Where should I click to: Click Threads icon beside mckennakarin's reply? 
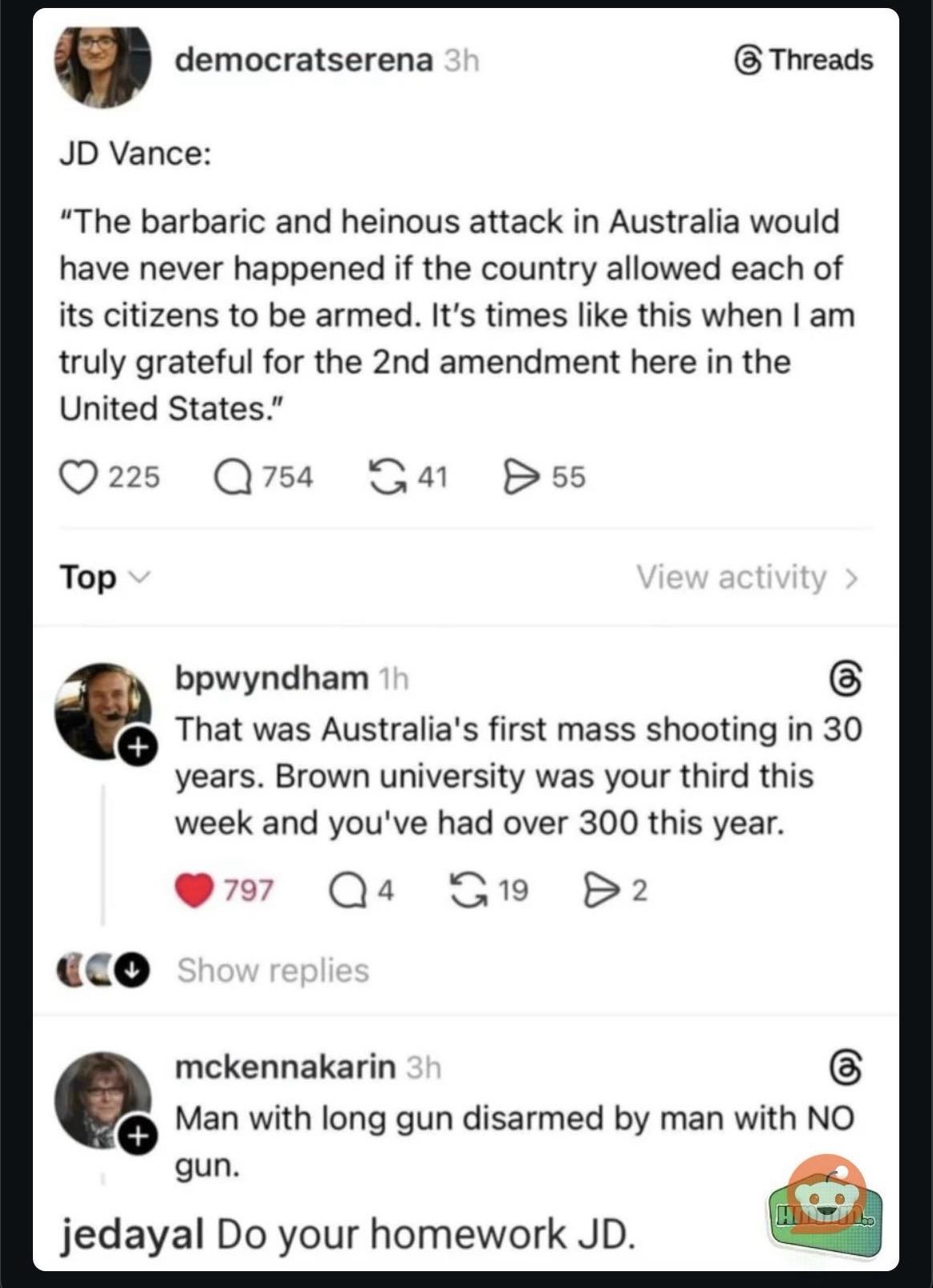pos(846,1068)
